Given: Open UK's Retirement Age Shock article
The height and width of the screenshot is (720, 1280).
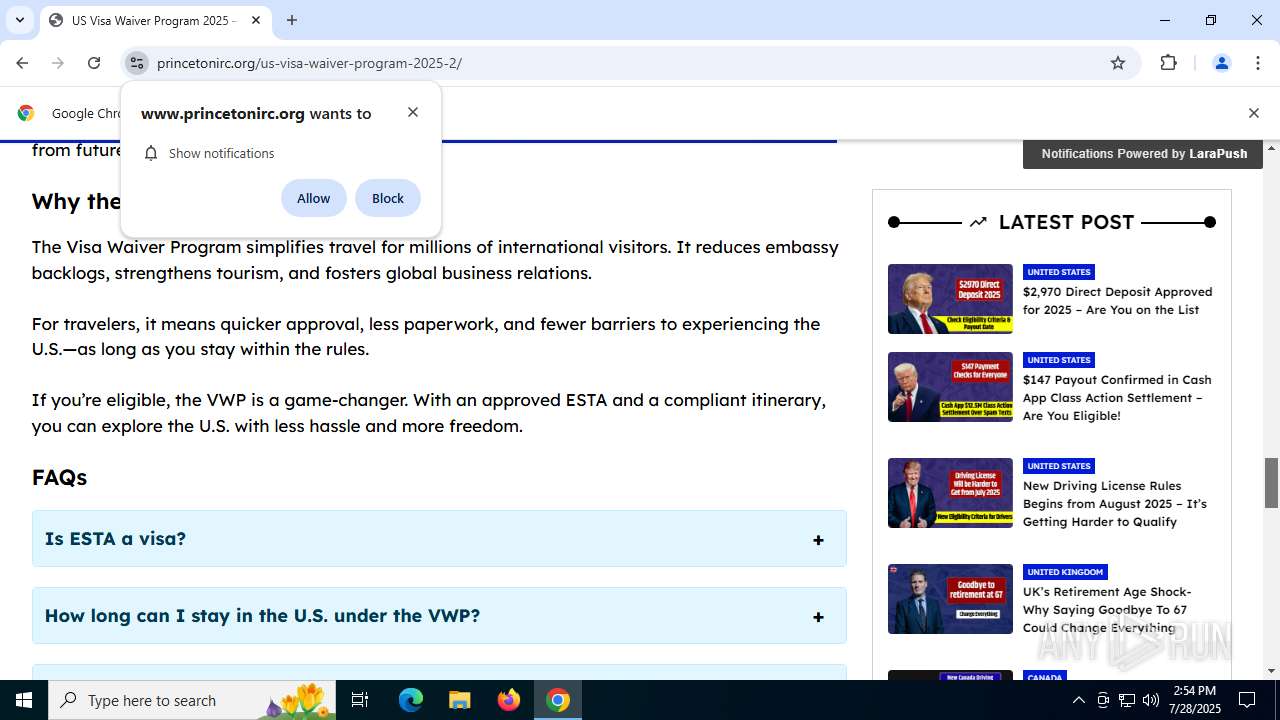Looking at the screenshot, I should (x=1107, y=610).
